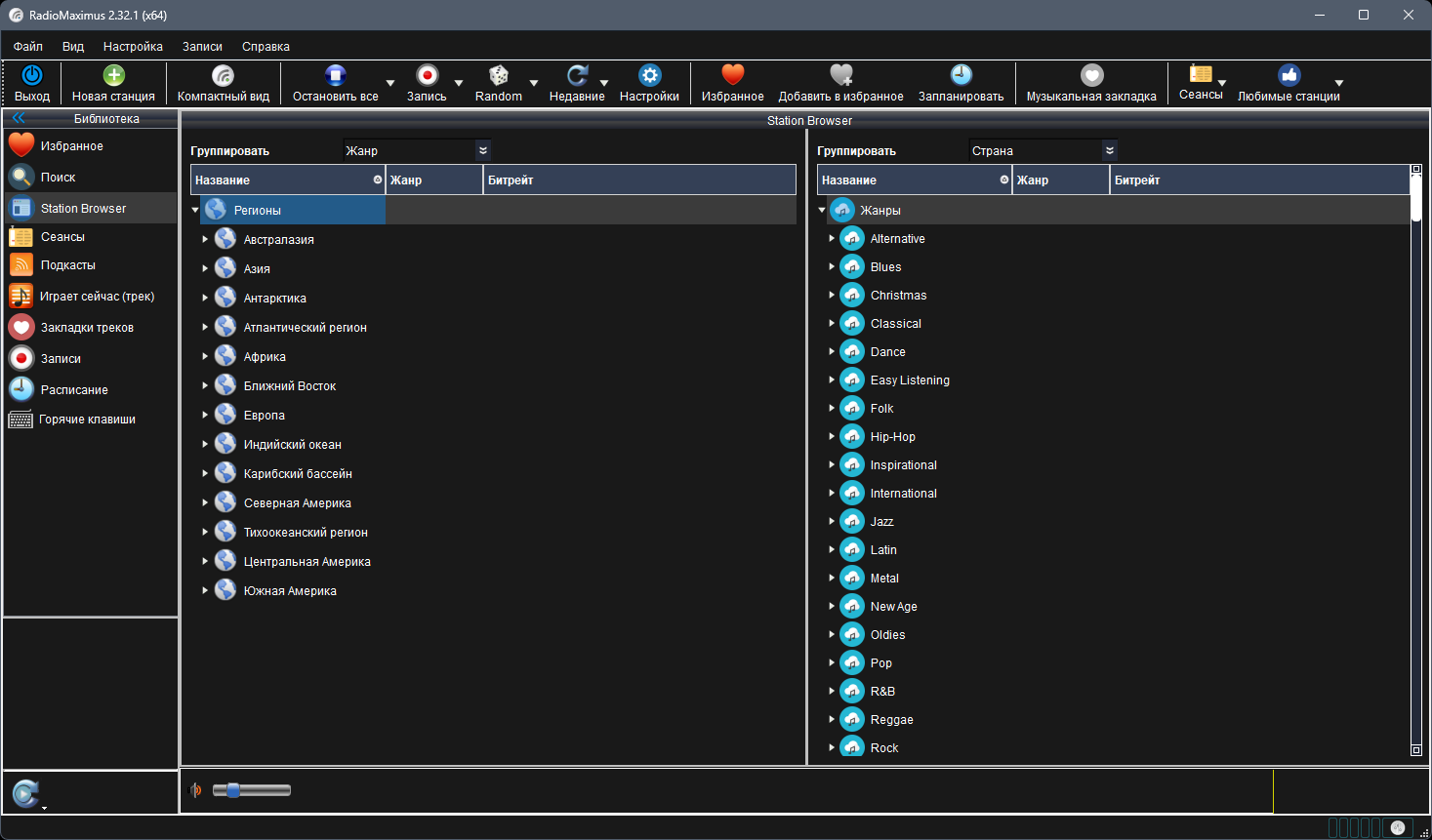Expand the Европа tree node
Screen dimensions: 1432x840
pyautogui.click(x=205, y=415)
